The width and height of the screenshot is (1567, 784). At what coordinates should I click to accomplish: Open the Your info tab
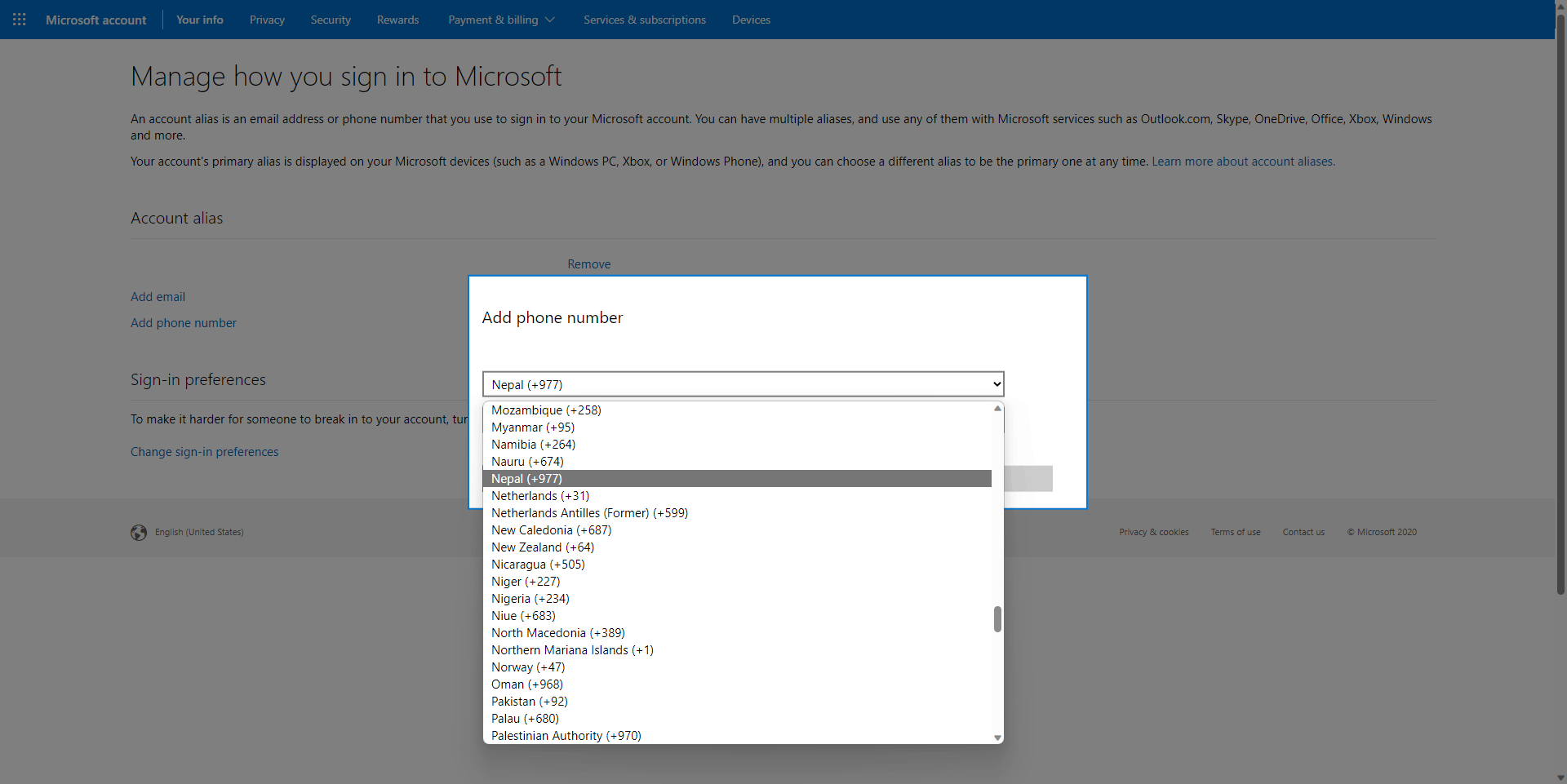pyautogui.click(x=200, y=20)
